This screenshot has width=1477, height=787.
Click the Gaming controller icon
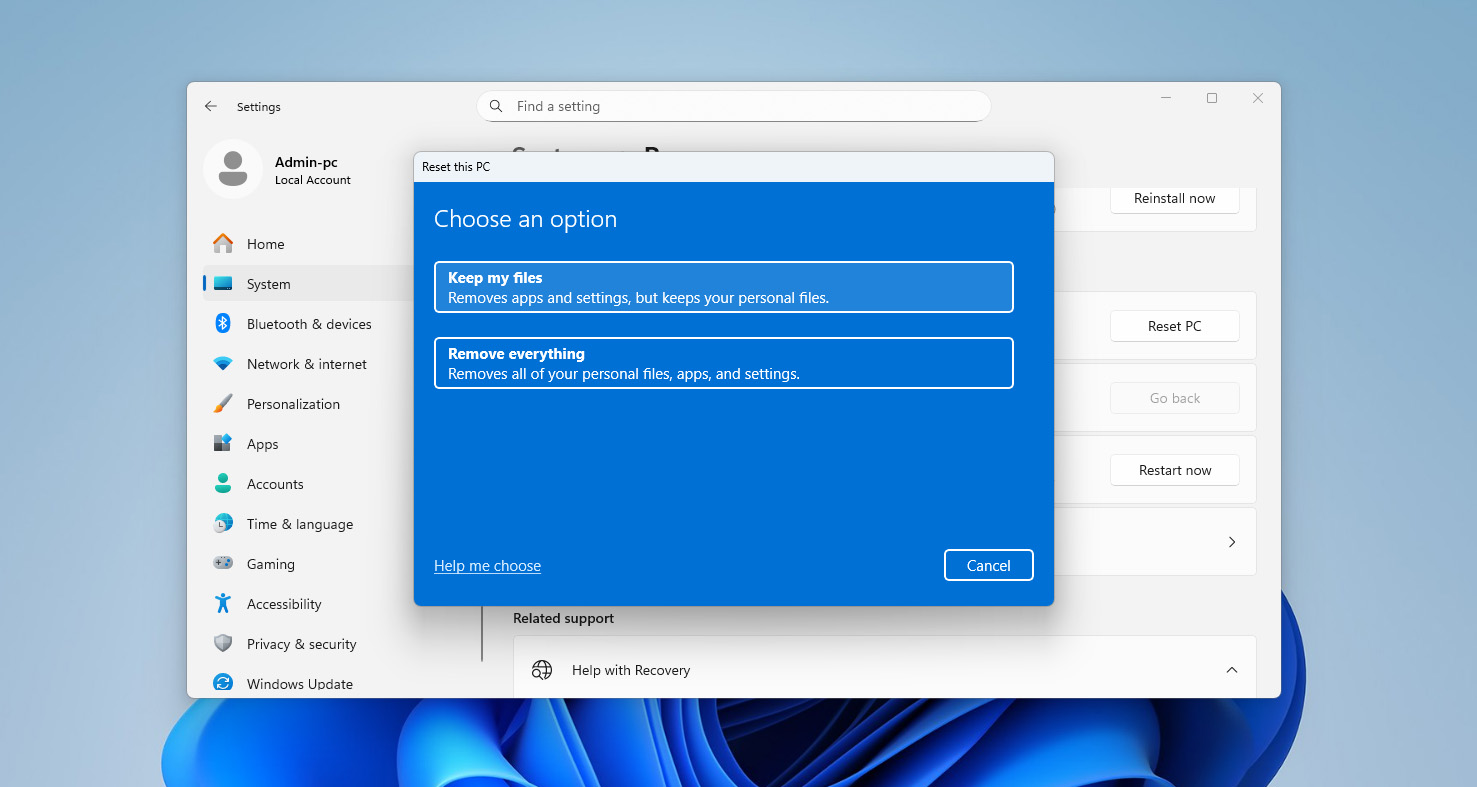click(x=223, y=564)
